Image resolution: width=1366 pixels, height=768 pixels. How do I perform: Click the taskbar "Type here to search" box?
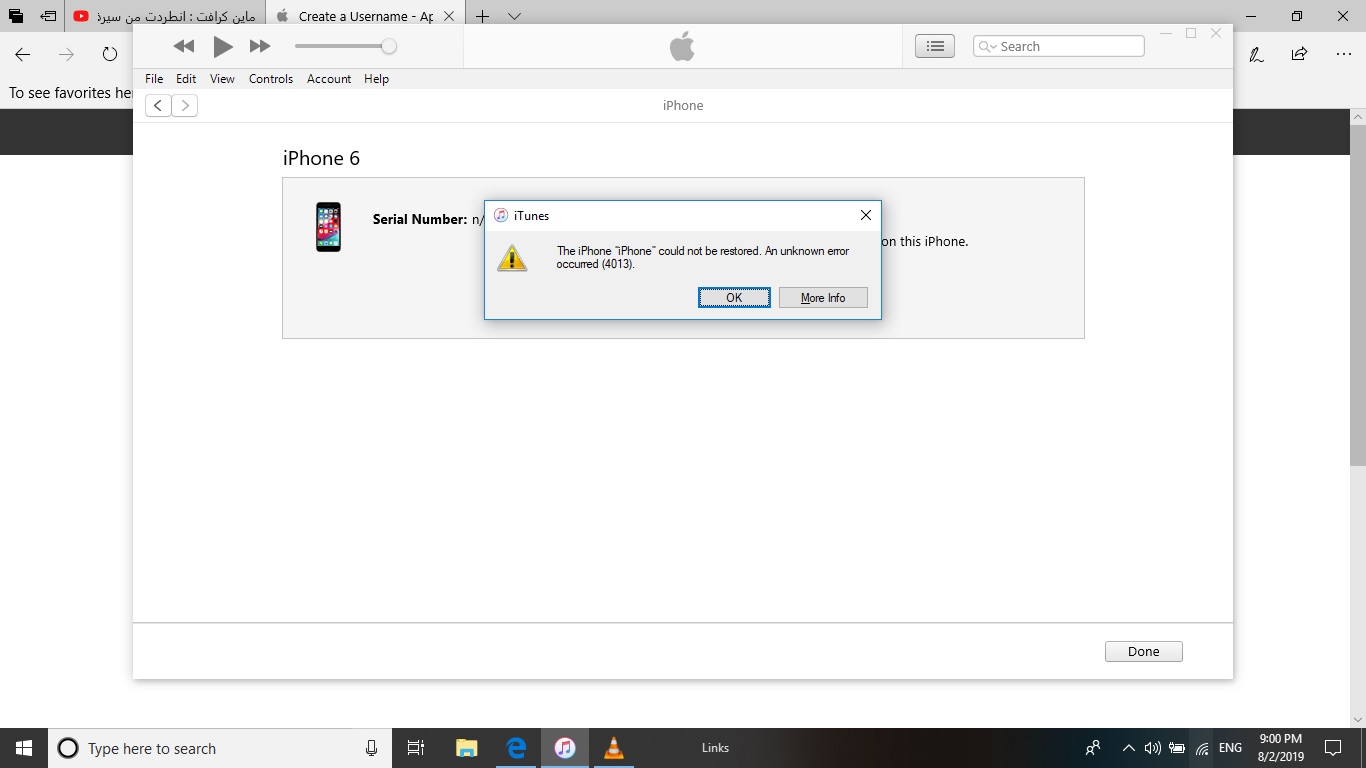point(219,748)
